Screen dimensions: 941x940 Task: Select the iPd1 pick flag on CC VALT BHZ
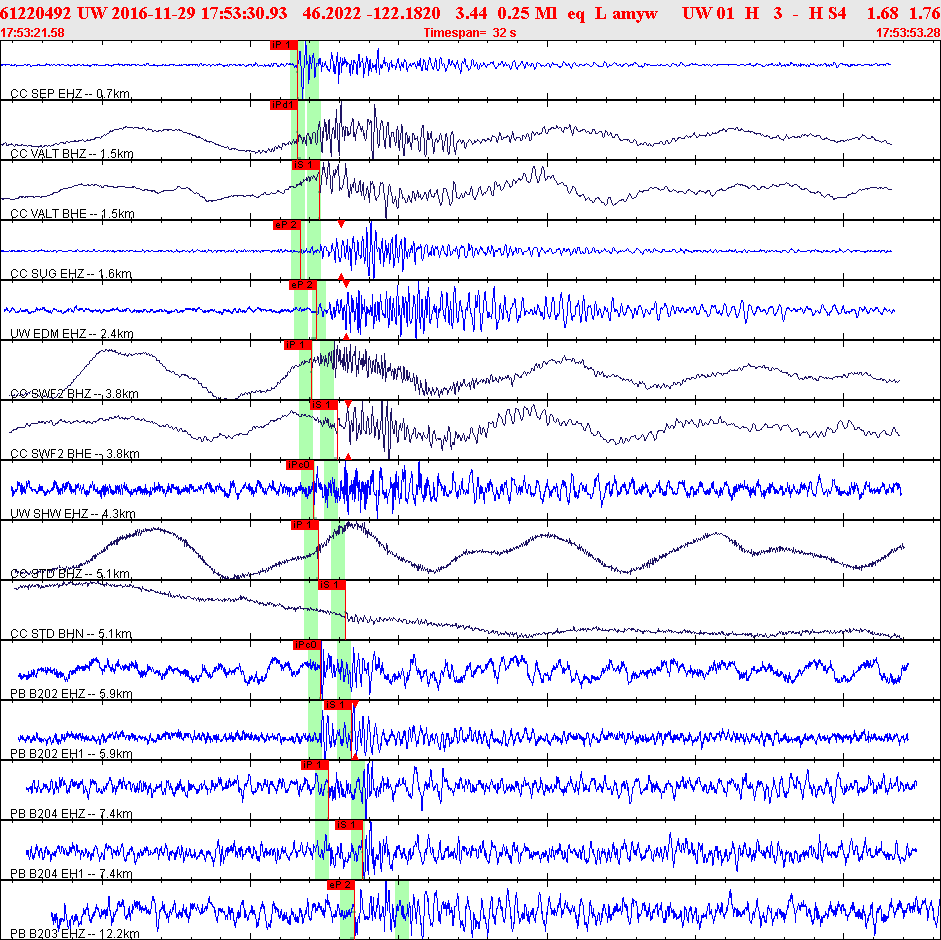pyautogui.click(x=284, y=105)
